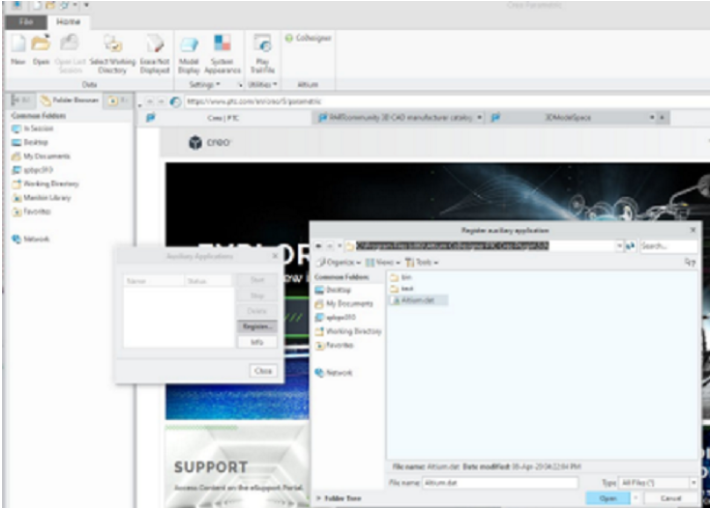Open dropdown on 3DModelSpace browser tab
Image resolution: width=712 pixels, height=509 pixels.
pos(652,118)
